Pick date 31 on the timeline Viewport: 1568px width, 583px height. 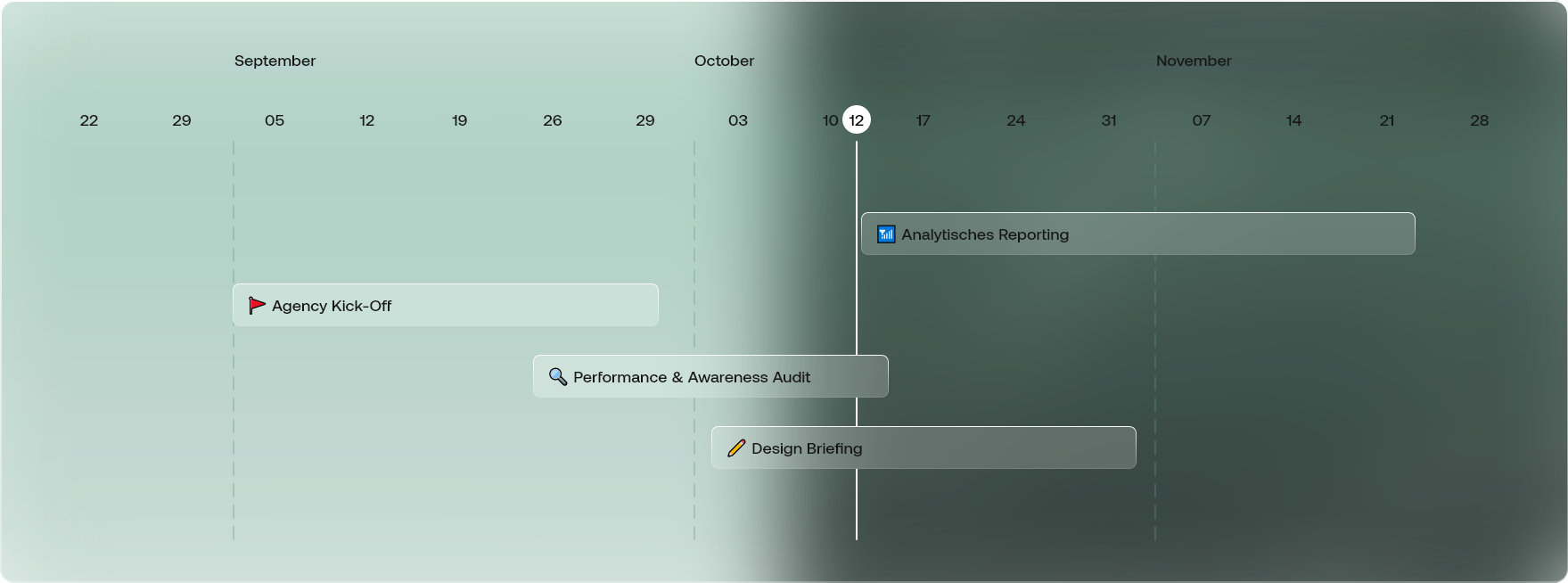1108,120
